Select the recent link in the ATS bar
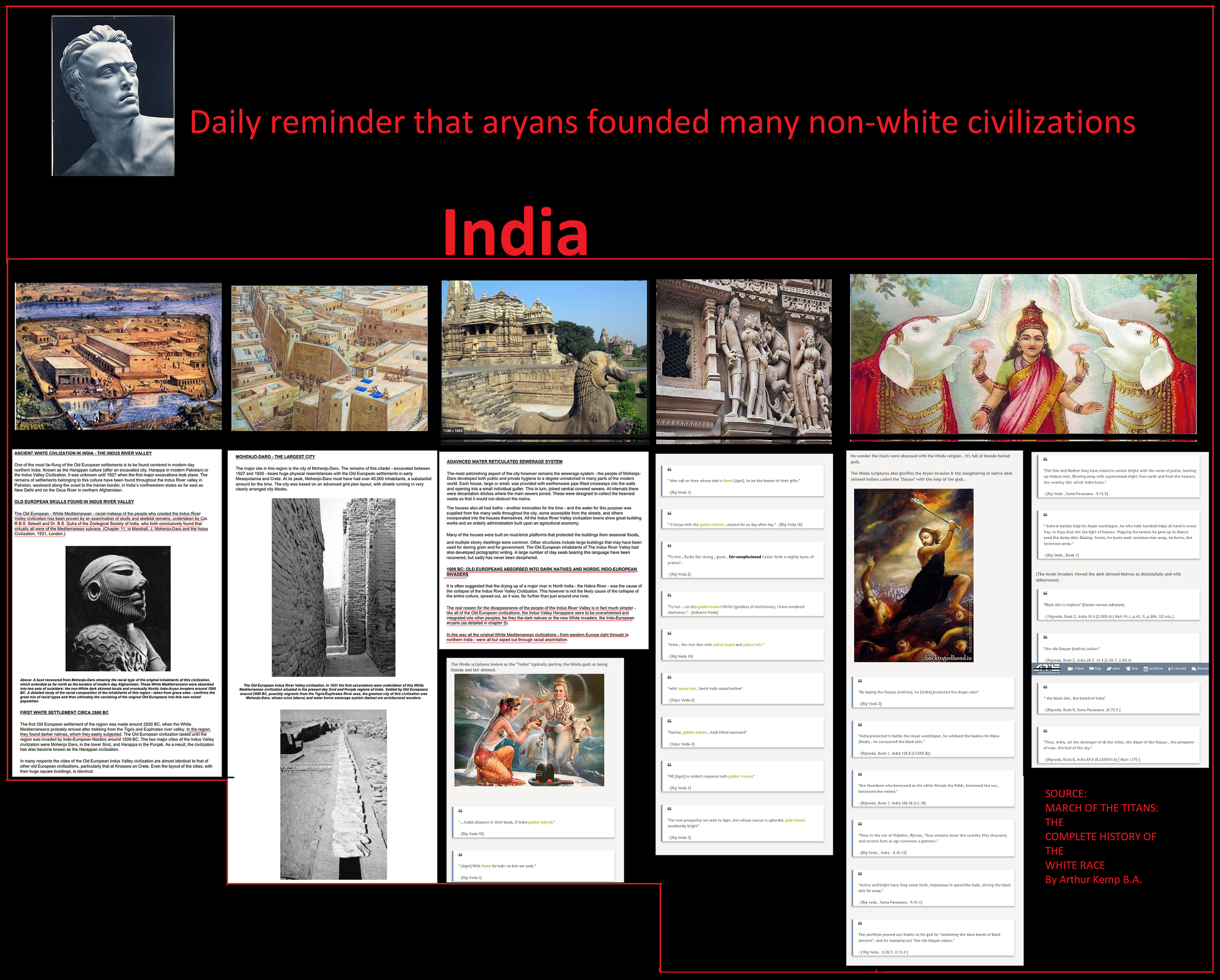1220x980 pixels. tap(1177, 668)
